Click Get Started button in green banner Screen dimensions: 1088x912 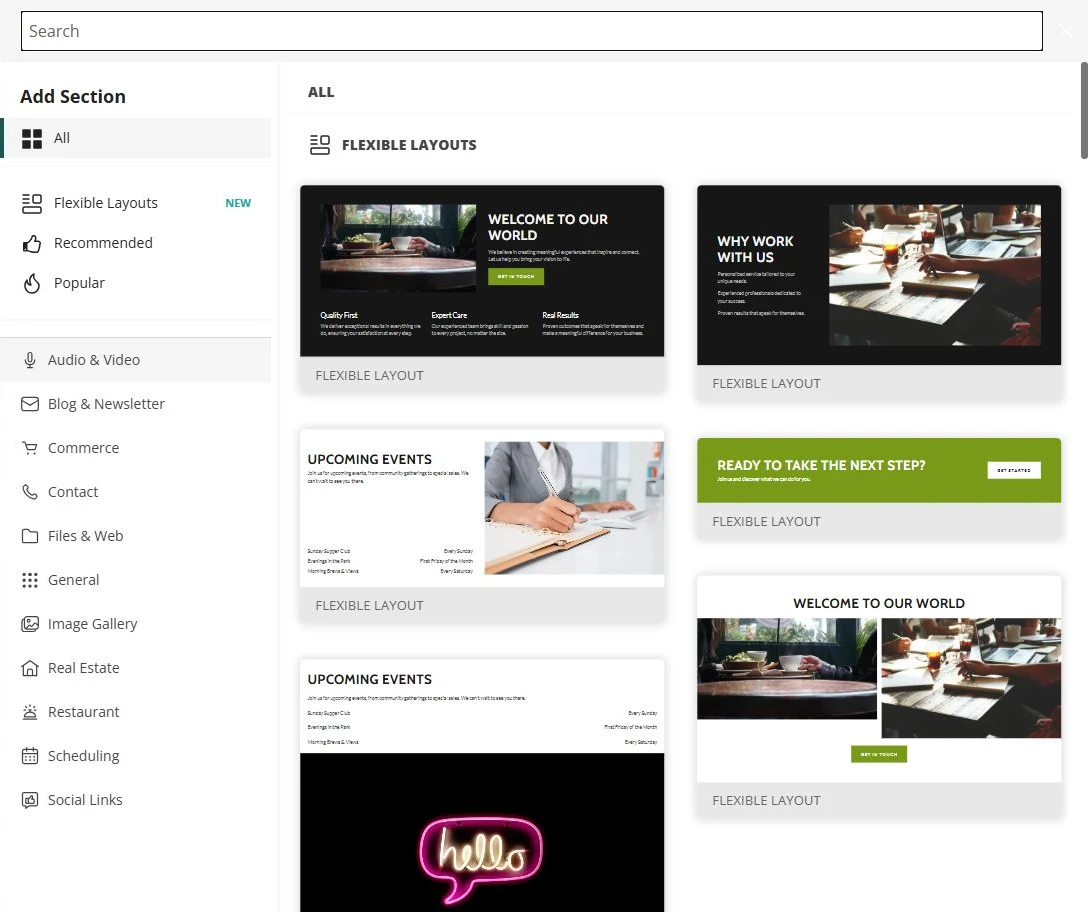(x=1014, y=470)
